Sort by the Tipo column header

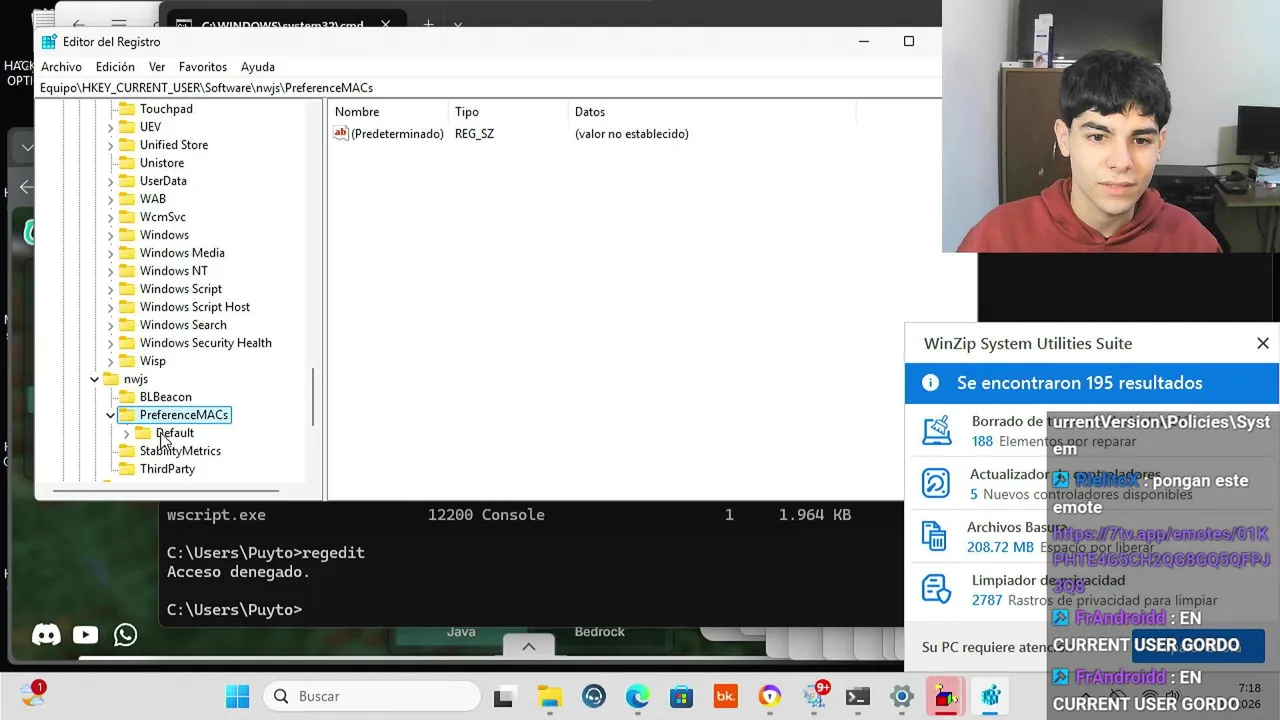pos(508,112)
